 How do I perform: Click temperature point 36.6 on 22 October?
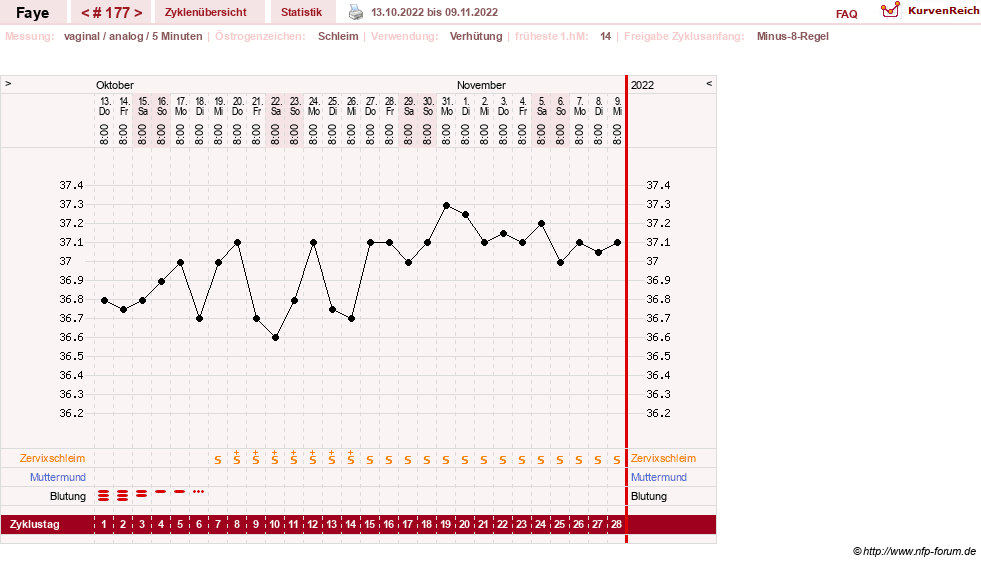(275, 338)
